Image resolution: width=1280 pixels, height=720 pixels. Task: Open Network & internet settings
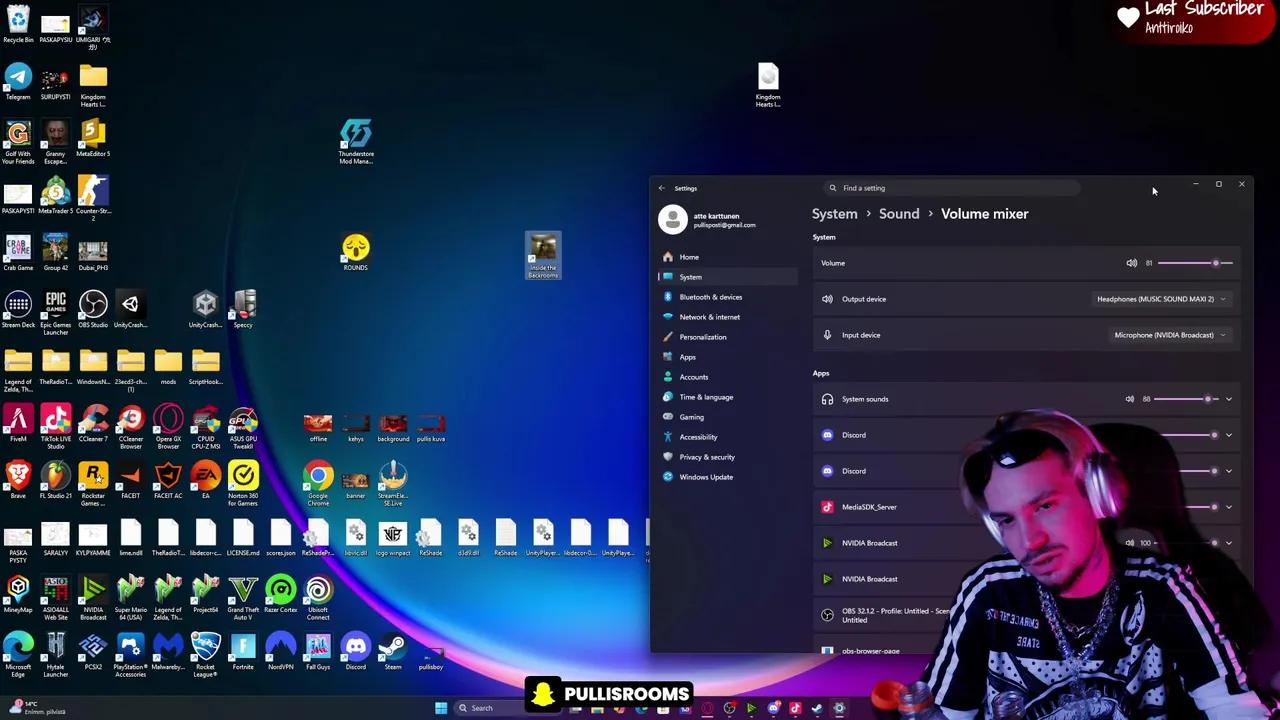[x=728, y=317]
